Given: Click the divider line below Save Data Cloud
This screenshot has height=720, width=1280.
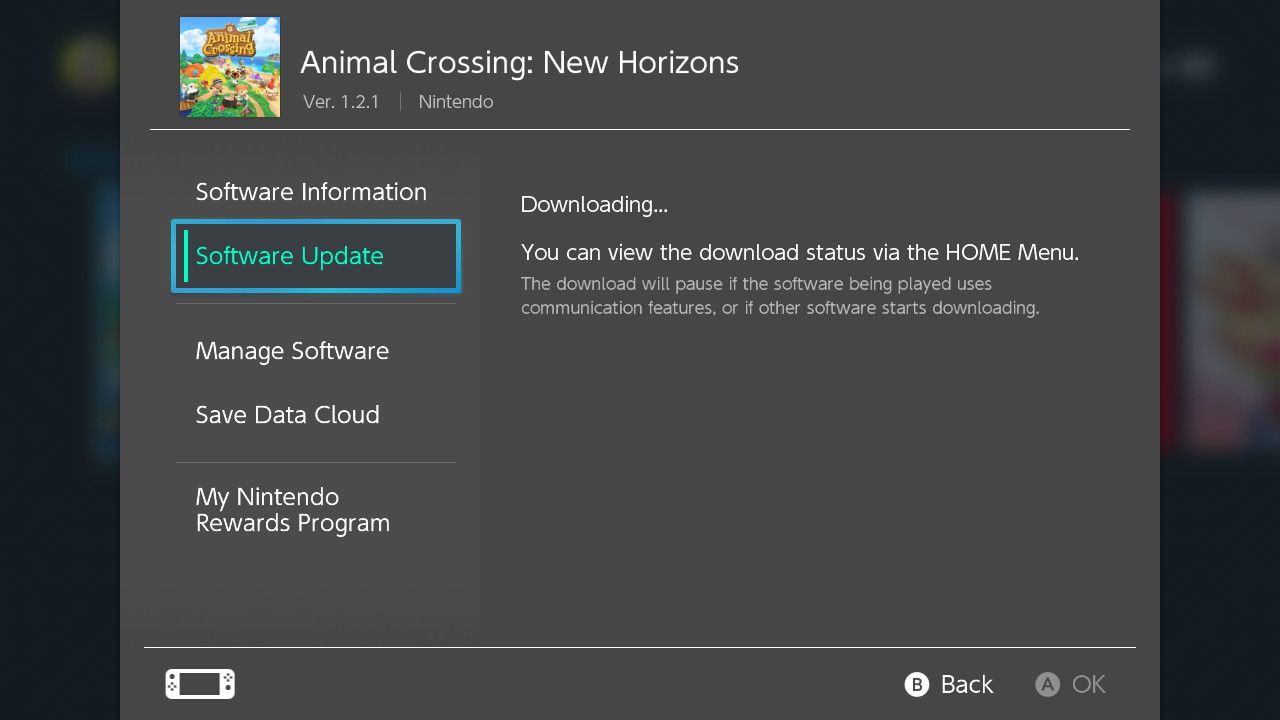Looking at the screenshot, I should (316, 462).
